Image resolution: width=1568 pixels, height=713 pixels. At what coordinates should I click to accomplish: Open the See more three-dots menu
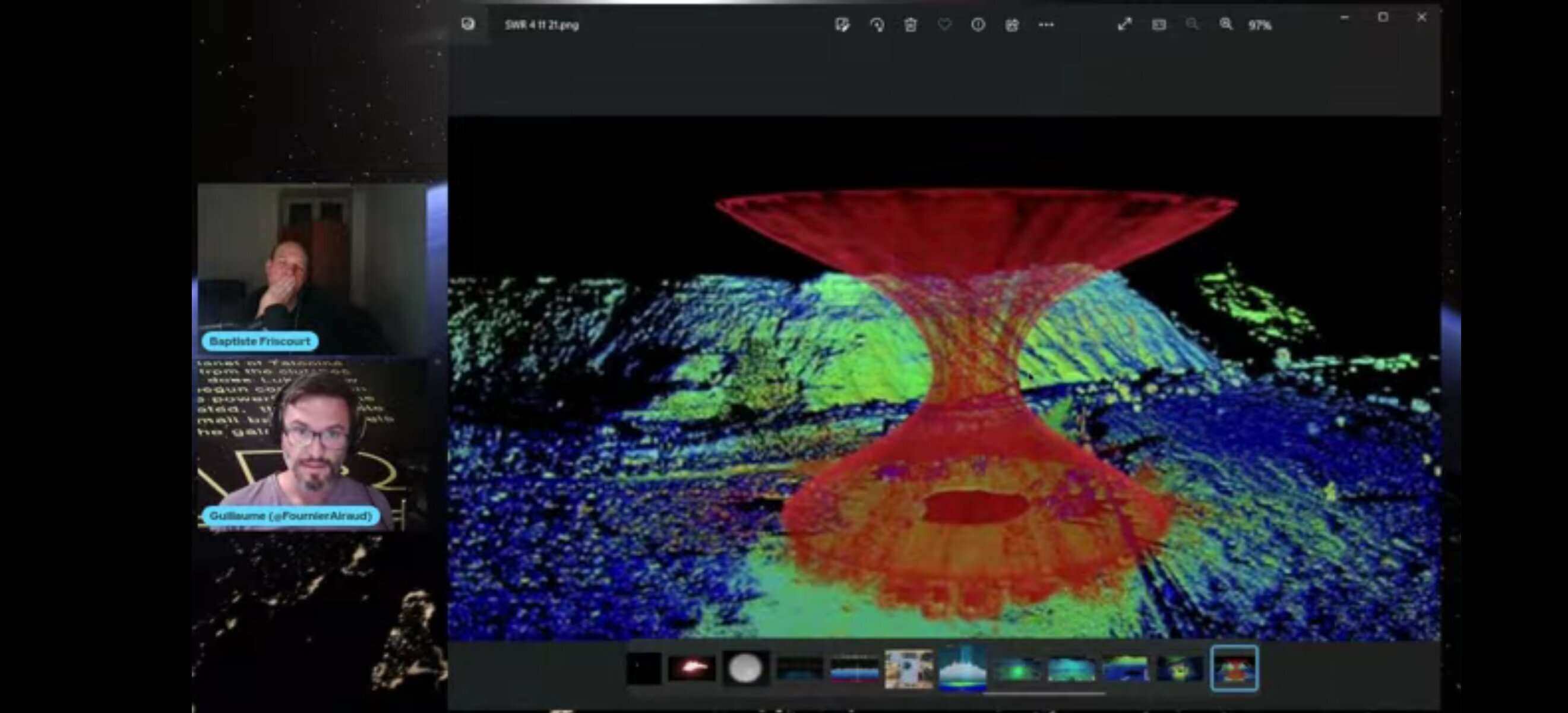pyautogui.click(x=1047, y=25)
